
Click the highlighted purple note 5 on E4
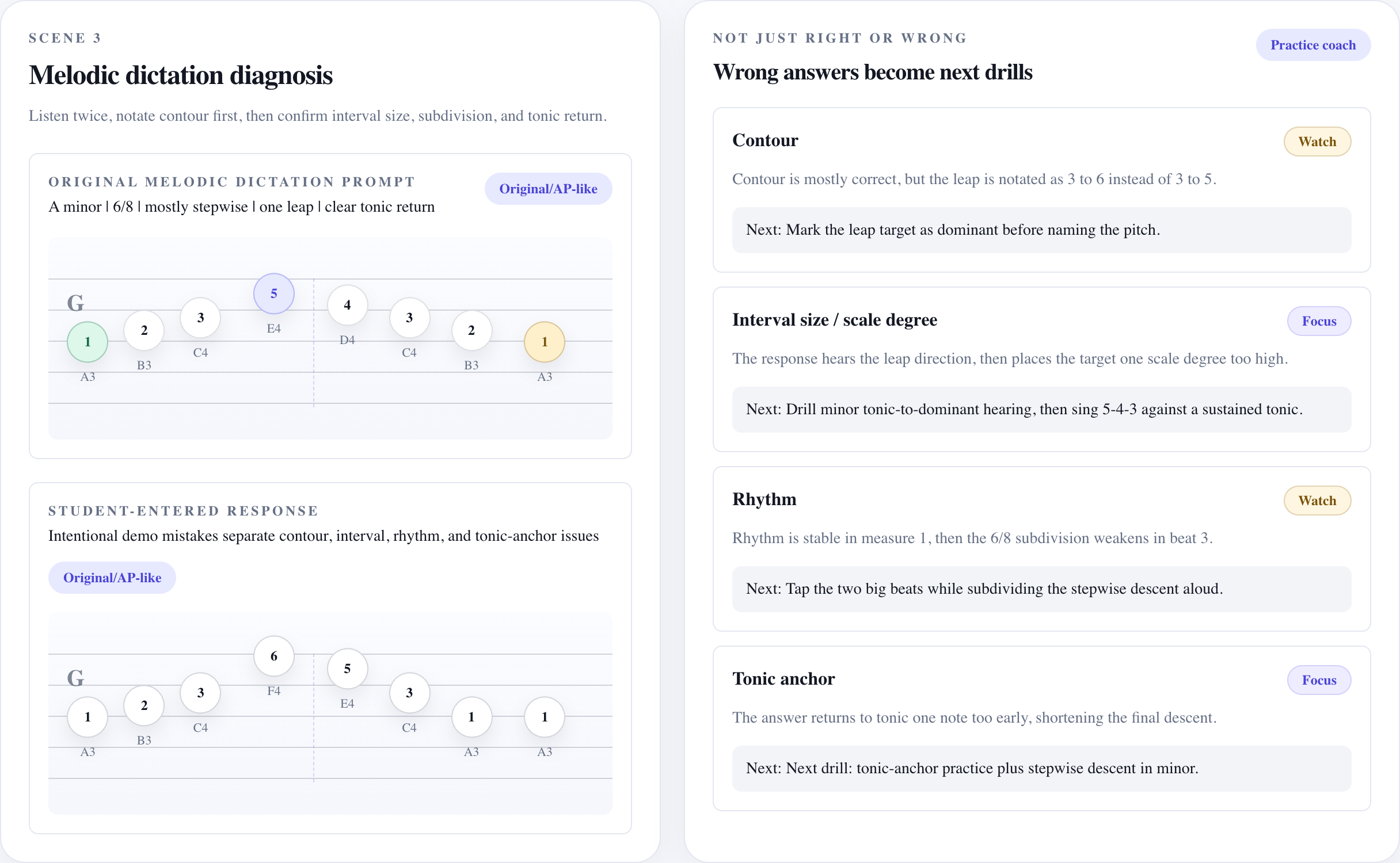(274, 293)
